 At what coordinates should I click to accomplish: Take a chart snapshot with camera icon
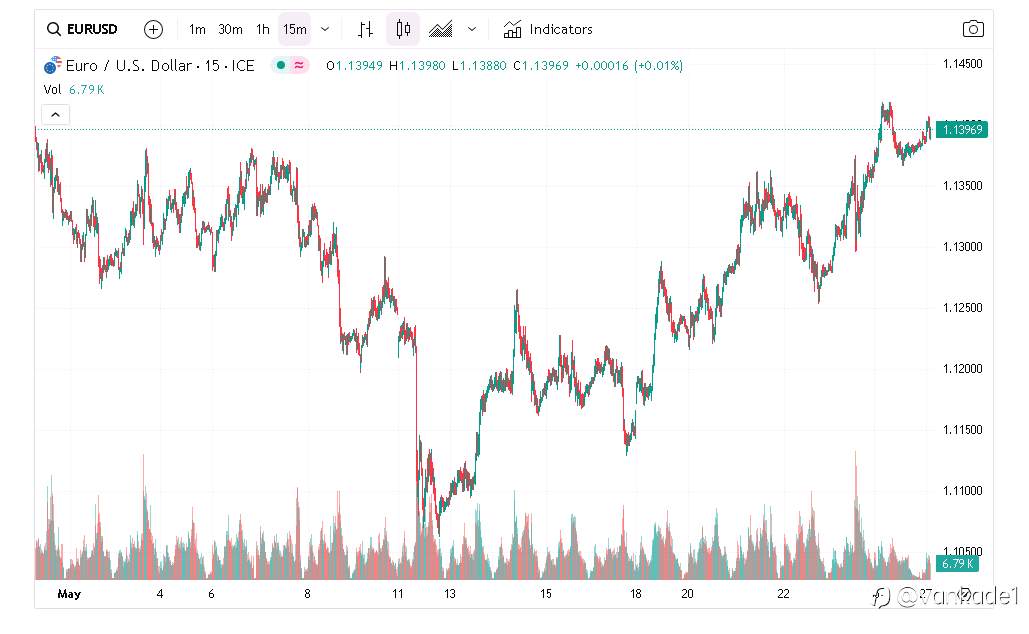(973, 29)
